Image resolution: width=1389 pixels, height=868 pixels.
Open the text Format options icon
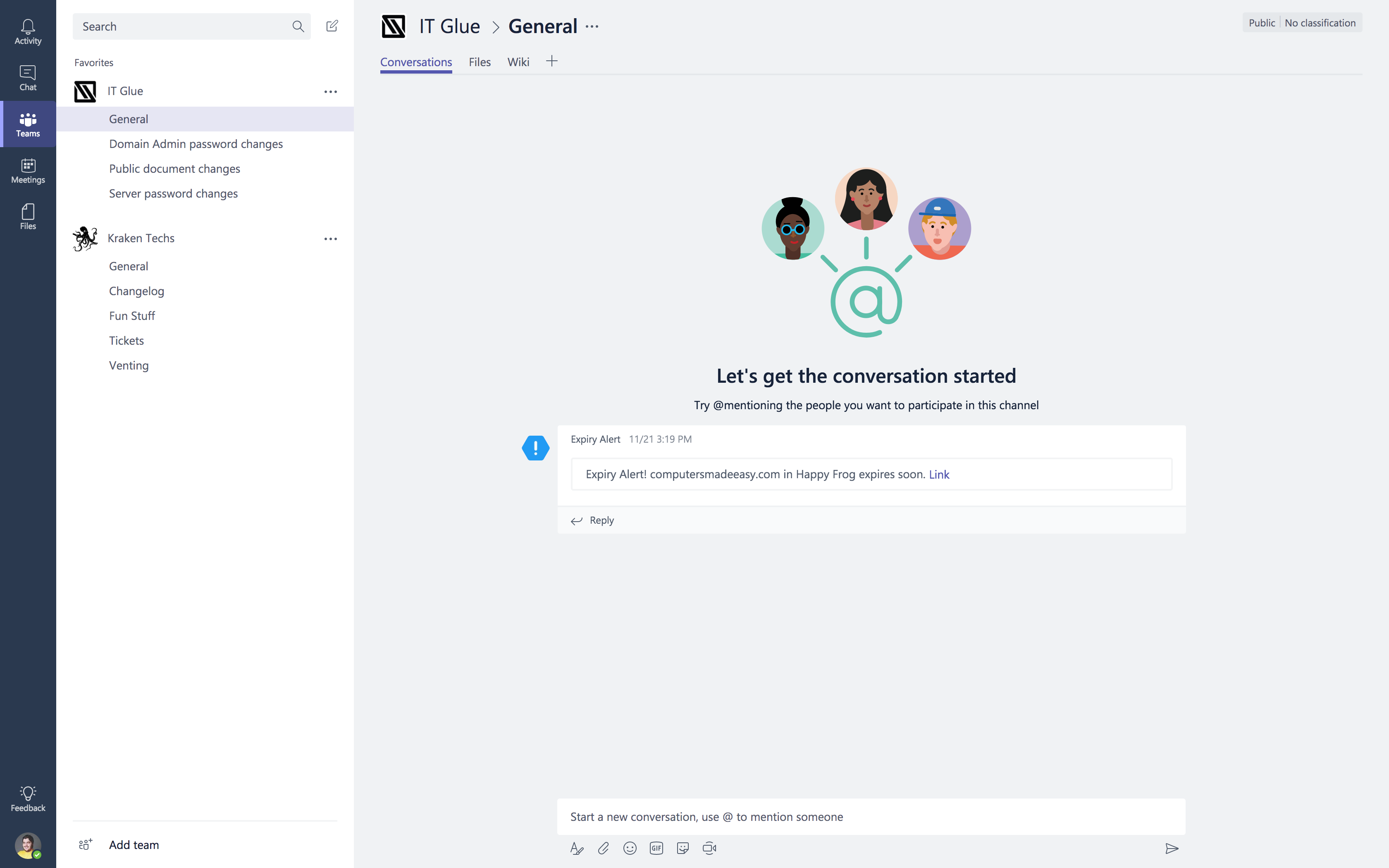tap(577, 848)
